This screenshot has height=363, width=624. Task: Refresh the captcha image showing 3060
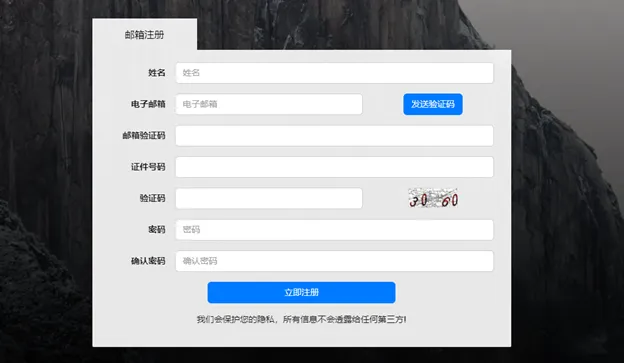tap(433, 198)
